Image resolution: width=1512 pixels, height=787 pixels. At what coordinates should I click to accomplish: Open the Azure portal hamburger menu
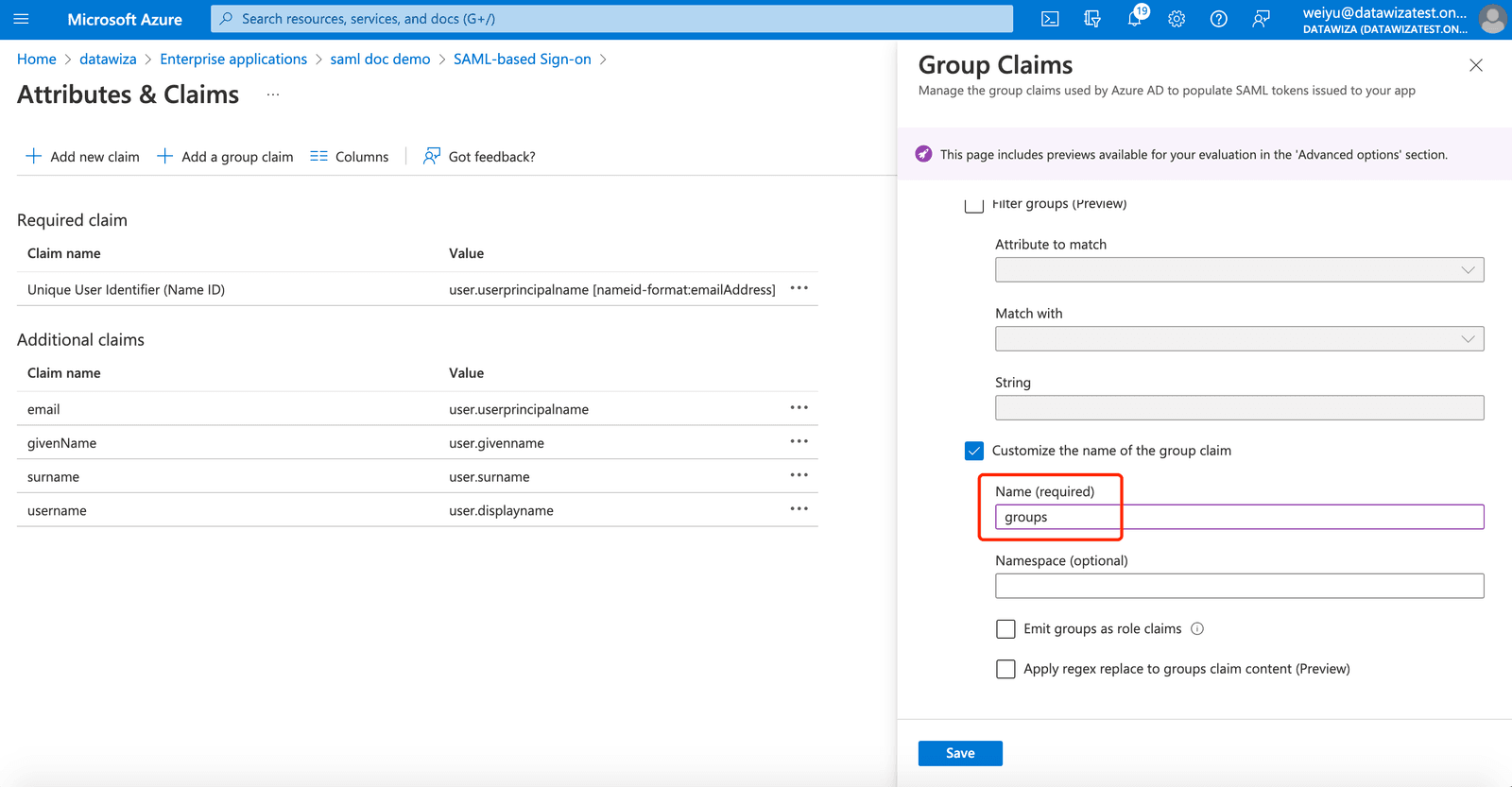point(21,19)
